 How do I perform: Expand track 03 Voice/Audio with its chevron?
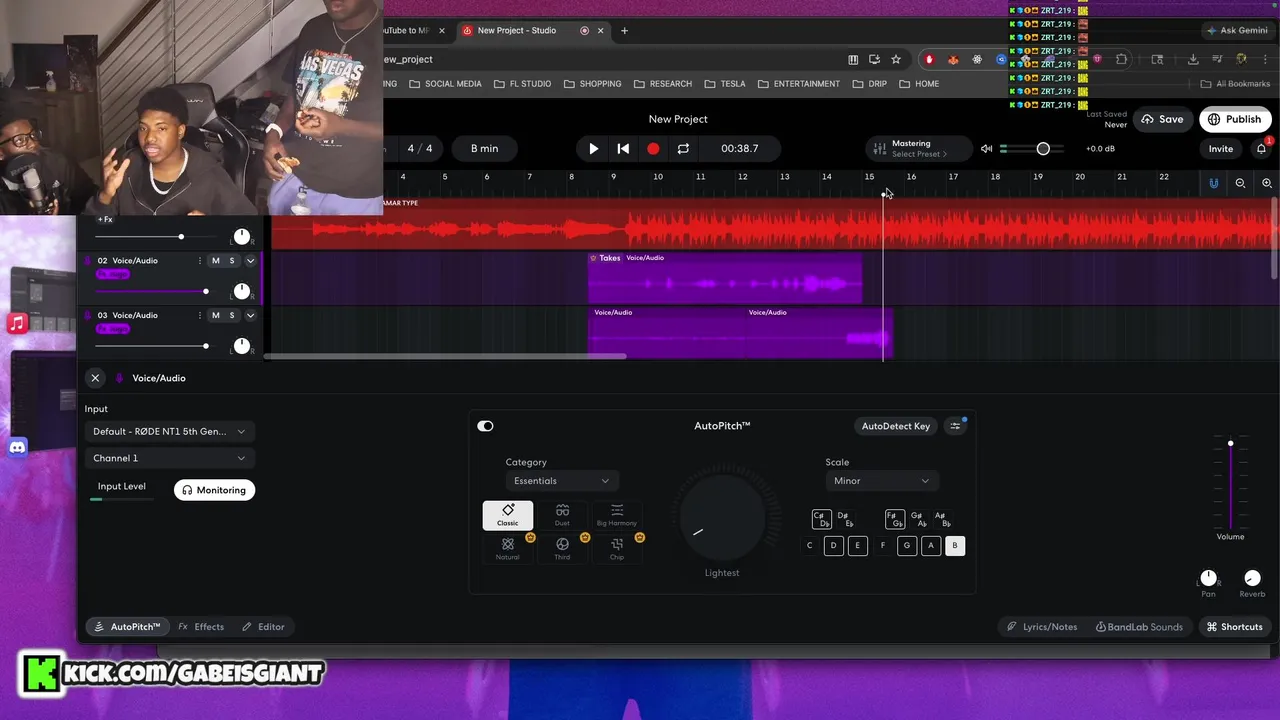click(250, 315)
